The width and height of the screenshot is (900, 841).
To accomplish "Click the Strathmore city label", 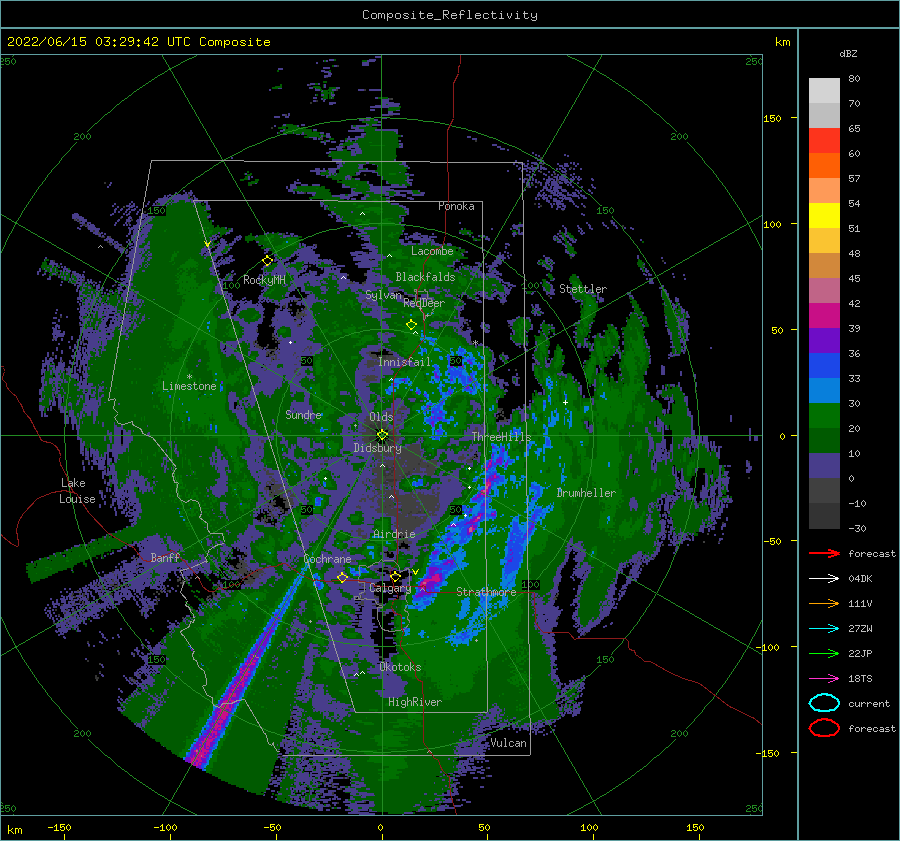I will coord(486,592).
